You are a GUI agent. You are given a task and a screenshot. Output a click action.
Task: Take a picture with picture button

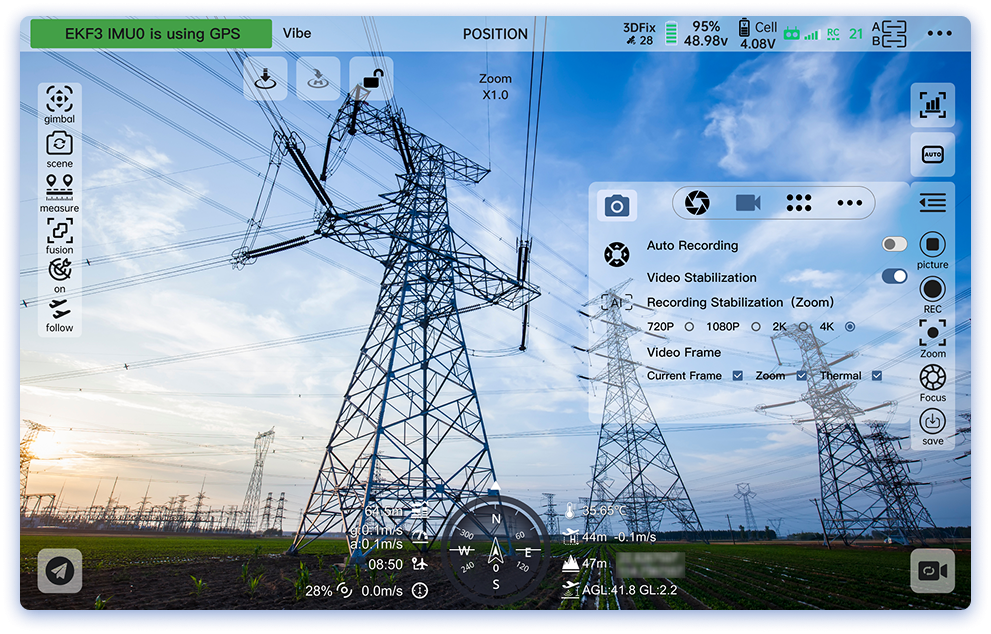coord(932,245)
